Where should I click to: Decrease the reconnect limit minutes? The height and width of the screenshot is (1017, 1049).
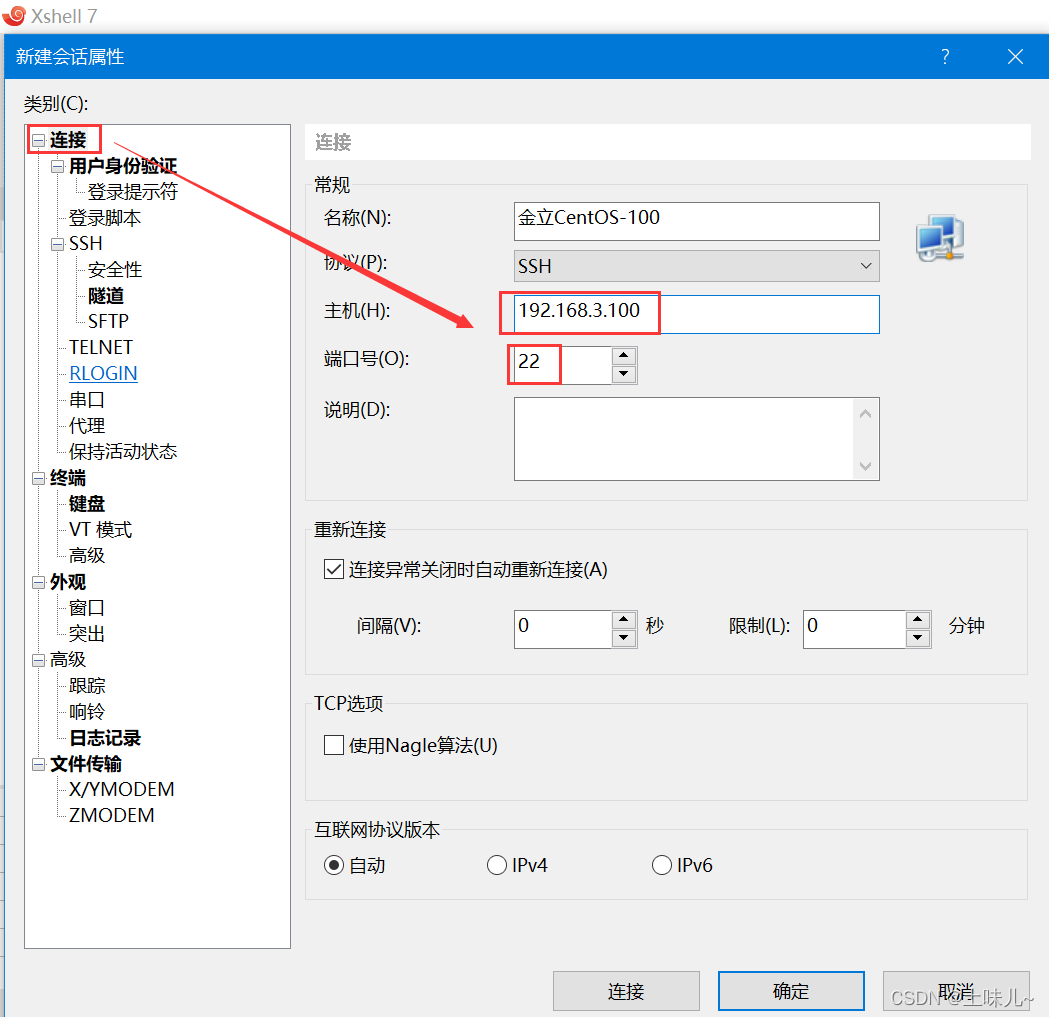(x=918, y=638)
